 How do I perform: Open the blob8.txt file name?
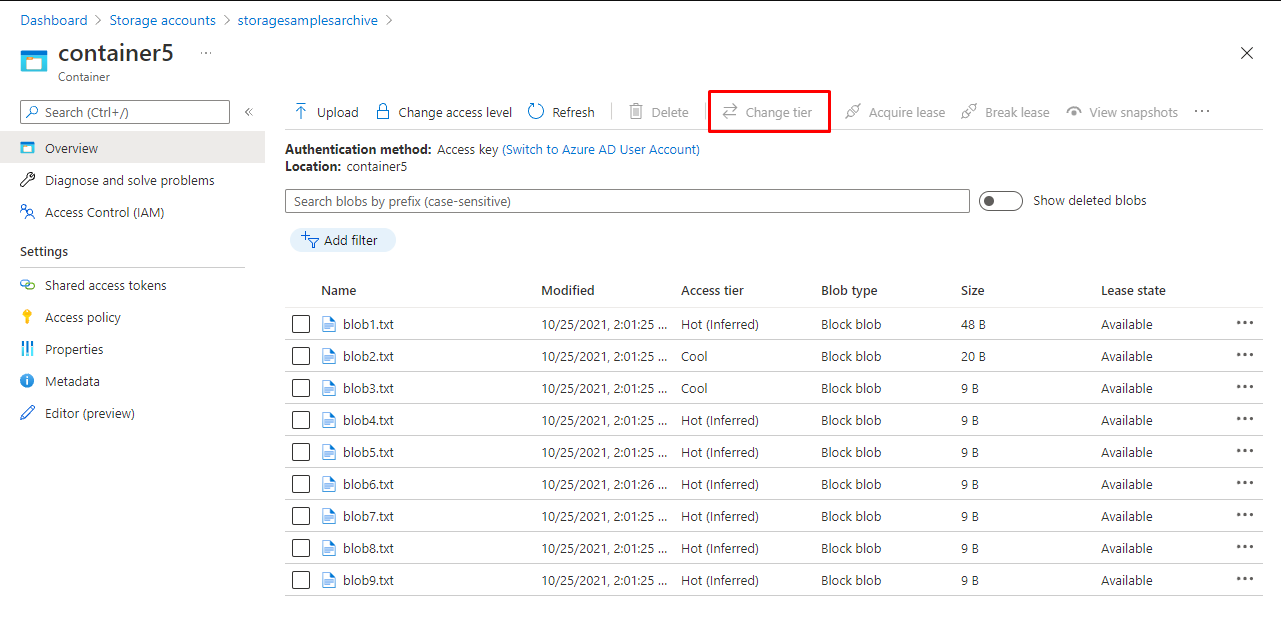368,548
